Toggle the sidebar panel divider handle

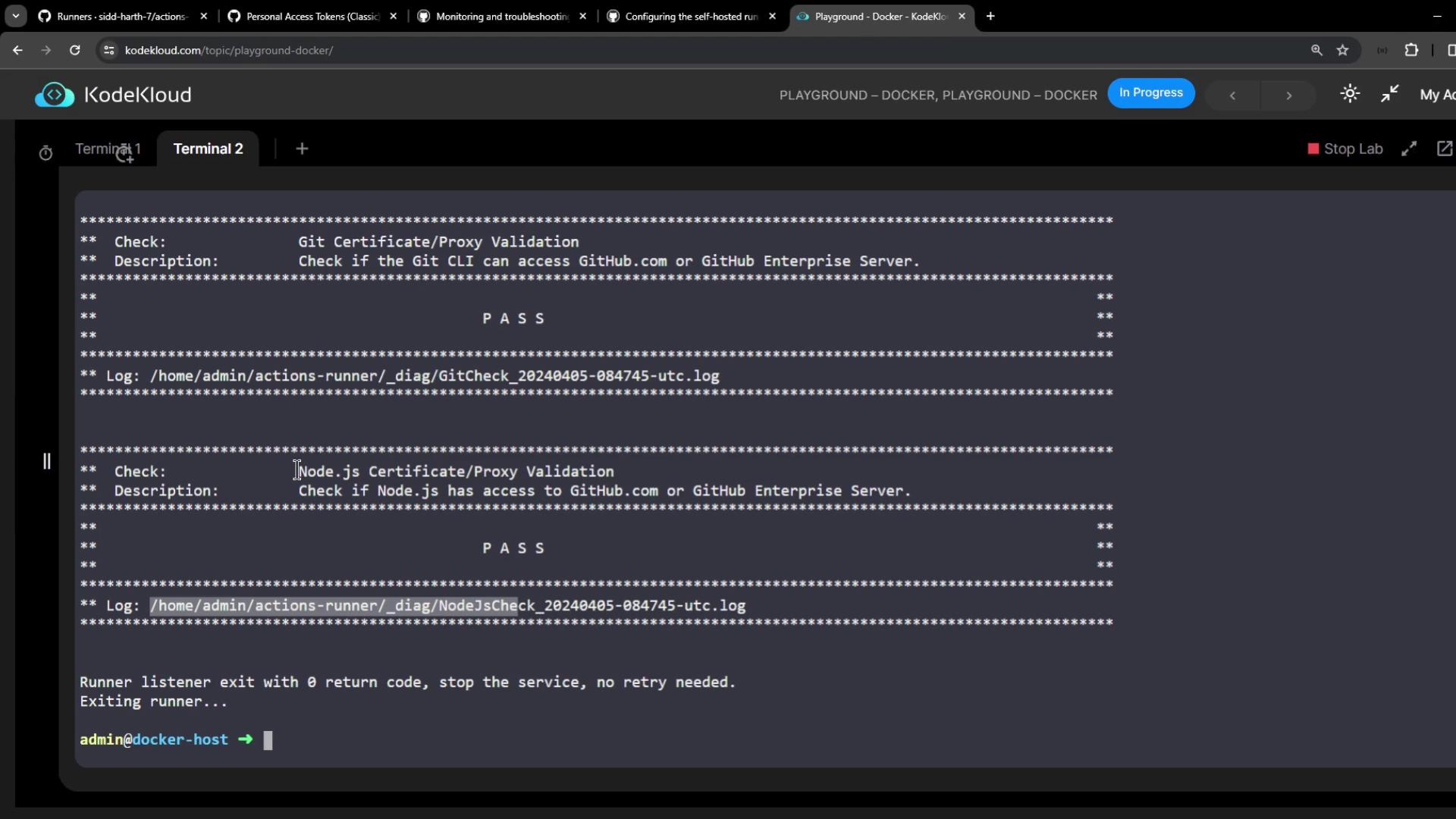click(x=46, y=461)
